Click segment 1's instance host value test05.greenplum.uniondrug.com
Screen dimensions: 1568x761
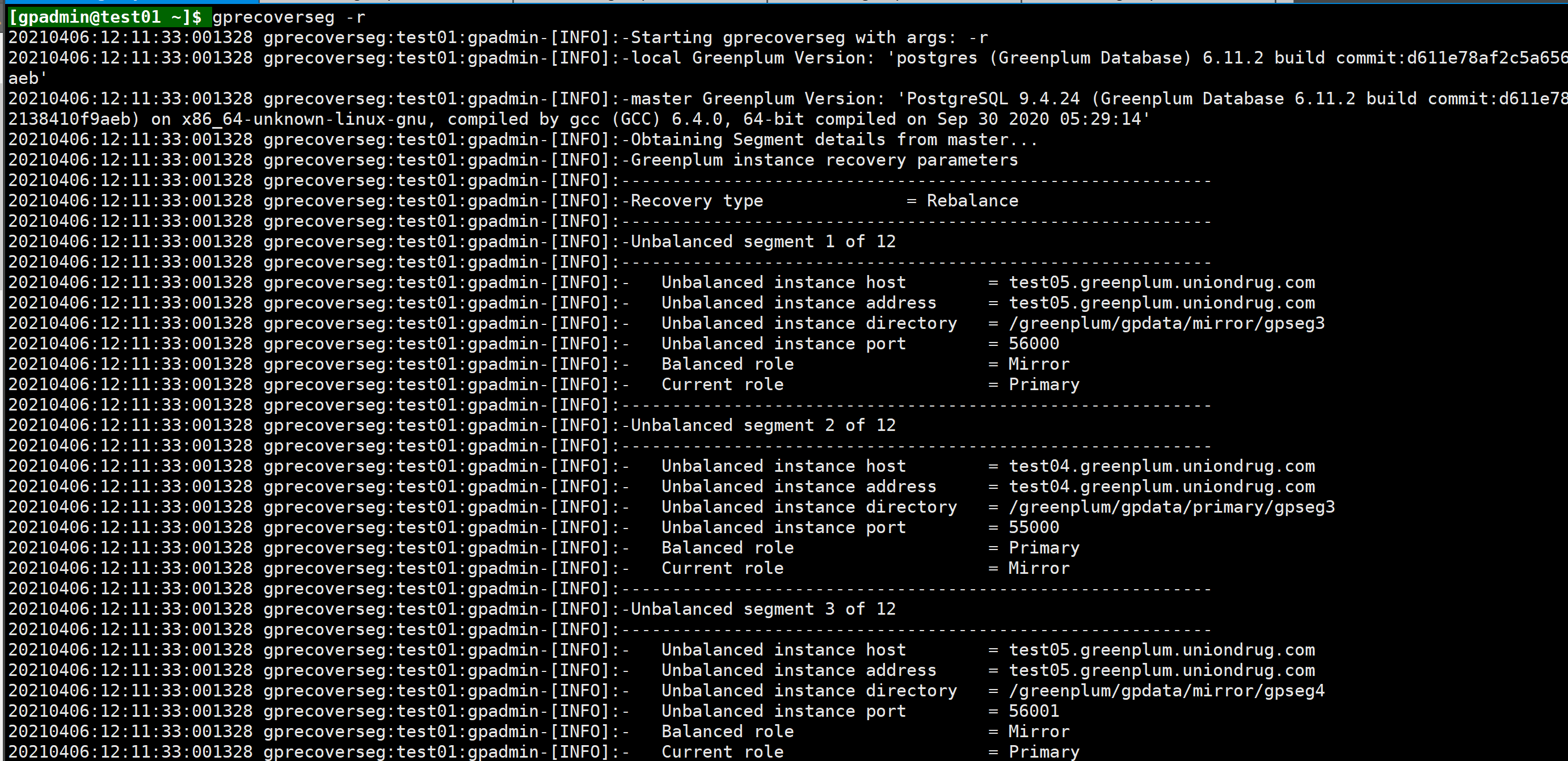(x=1162, y=282)
